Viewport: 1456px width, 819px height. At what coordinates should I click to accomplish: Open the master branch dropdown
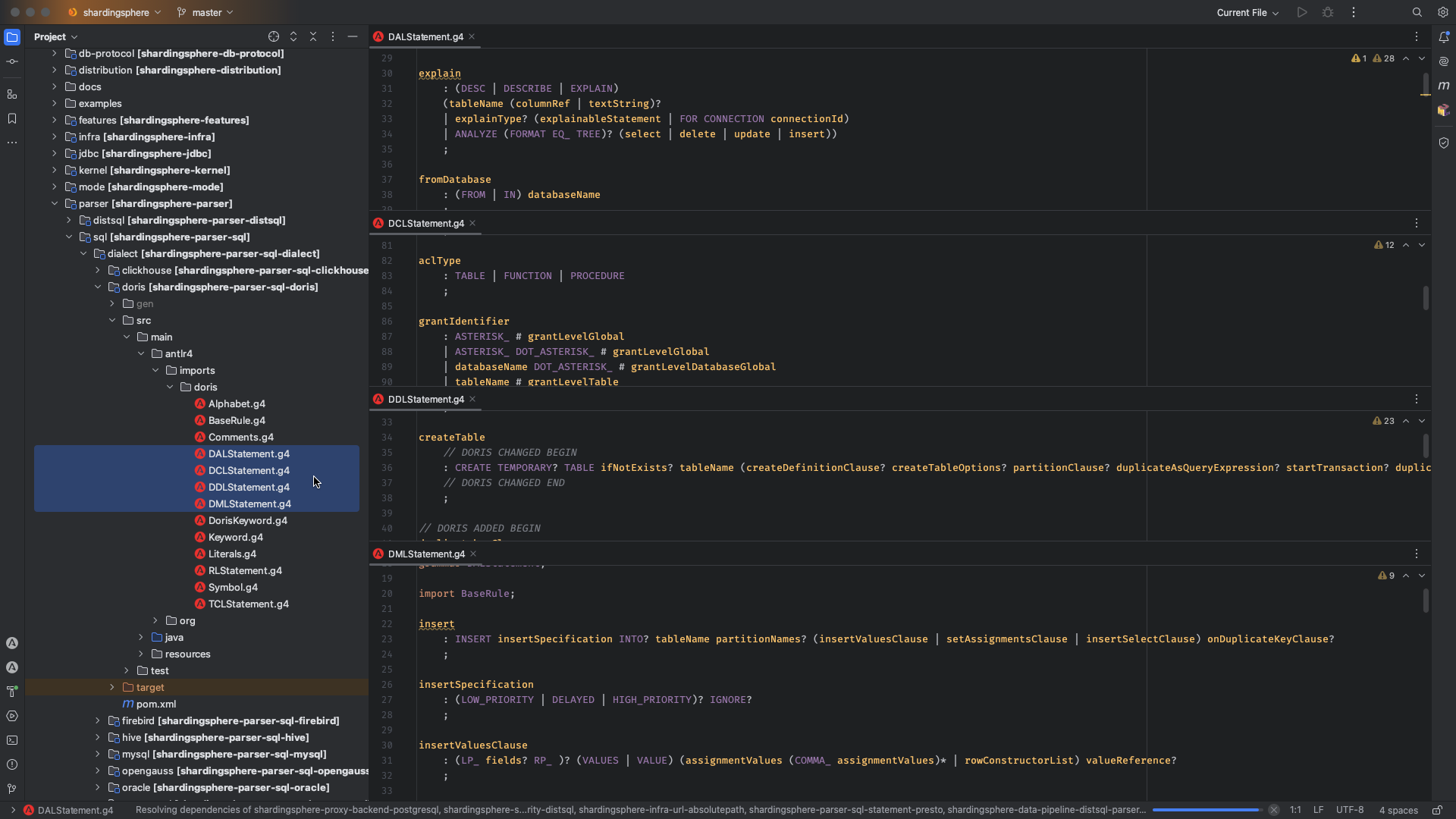(206, 12)
